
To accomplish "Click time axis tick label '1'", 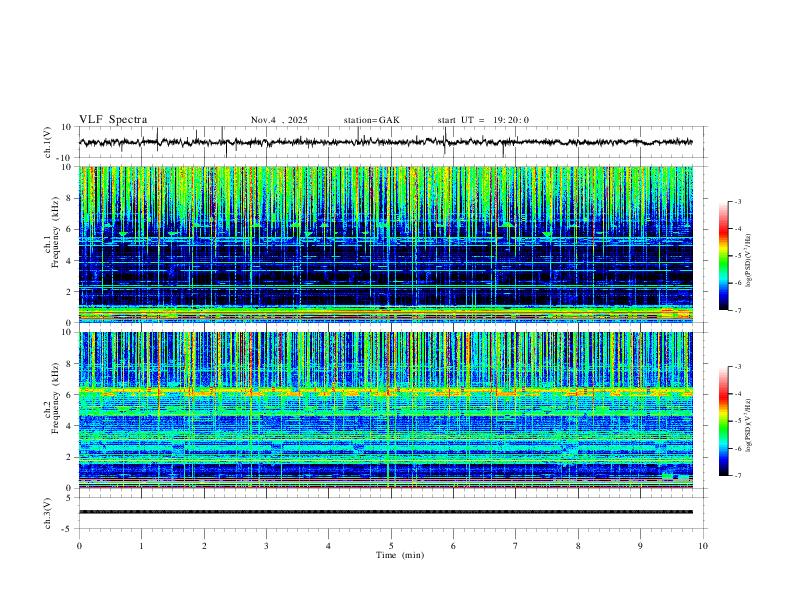I will (x=141, y=546).
